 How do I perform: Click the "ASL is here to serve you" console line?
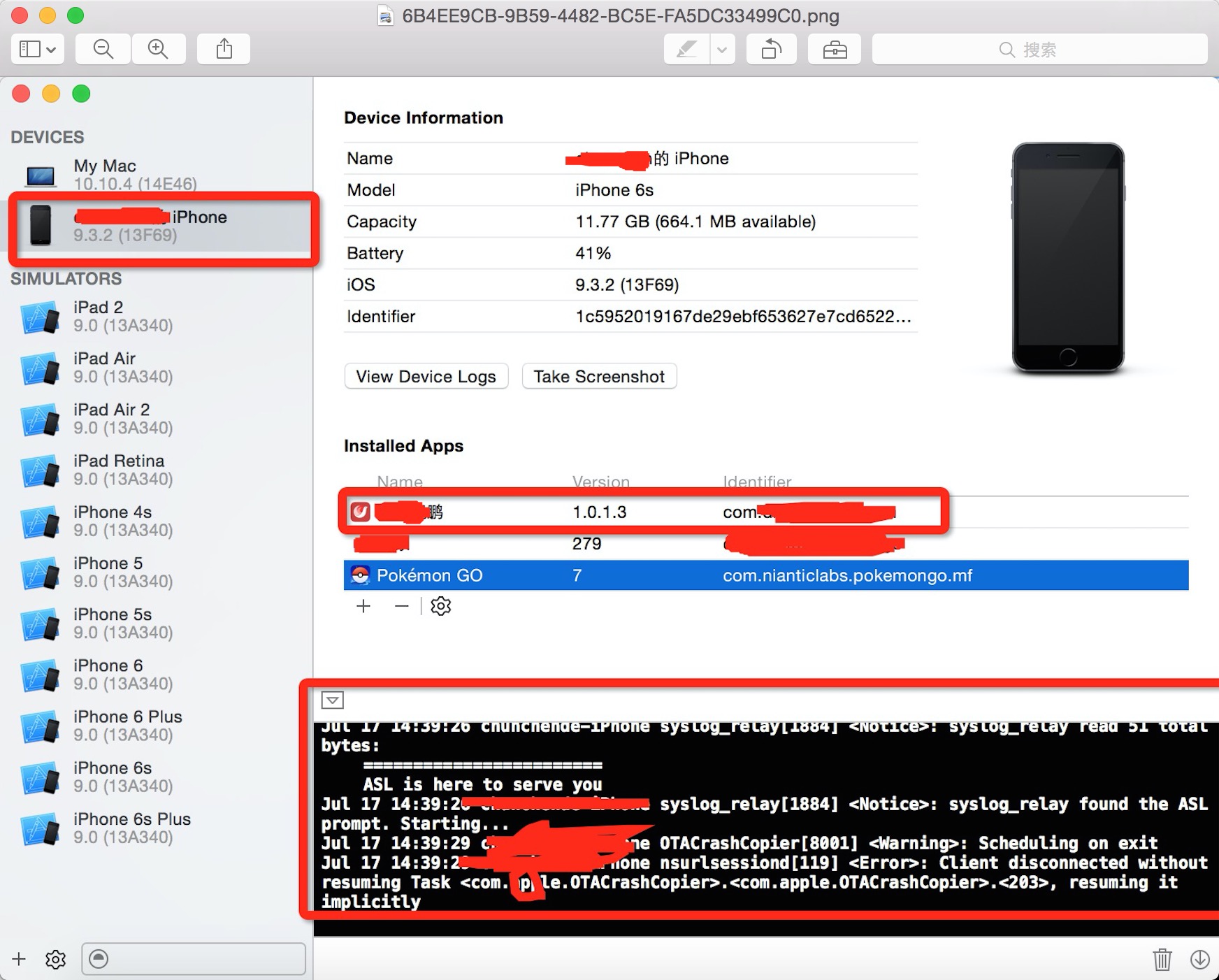(482, 784)
